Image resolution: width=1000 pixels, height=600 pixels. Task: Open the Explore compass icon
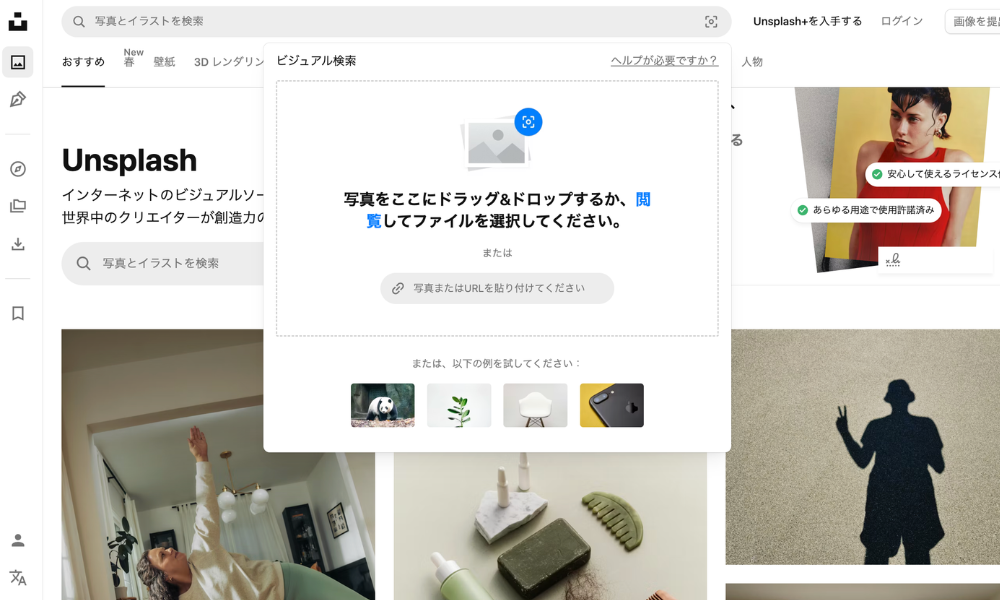click(x=18, y=169)
